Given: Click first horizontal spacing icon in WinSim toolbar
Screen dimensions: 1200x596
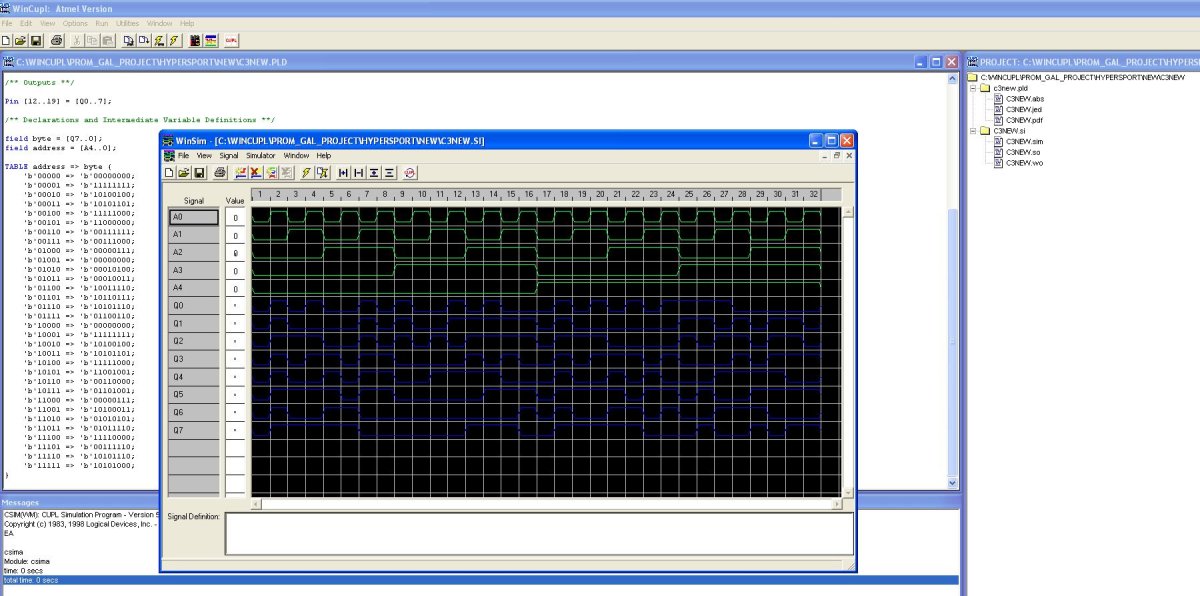Looking at the screenshot, I should point(343,173).
